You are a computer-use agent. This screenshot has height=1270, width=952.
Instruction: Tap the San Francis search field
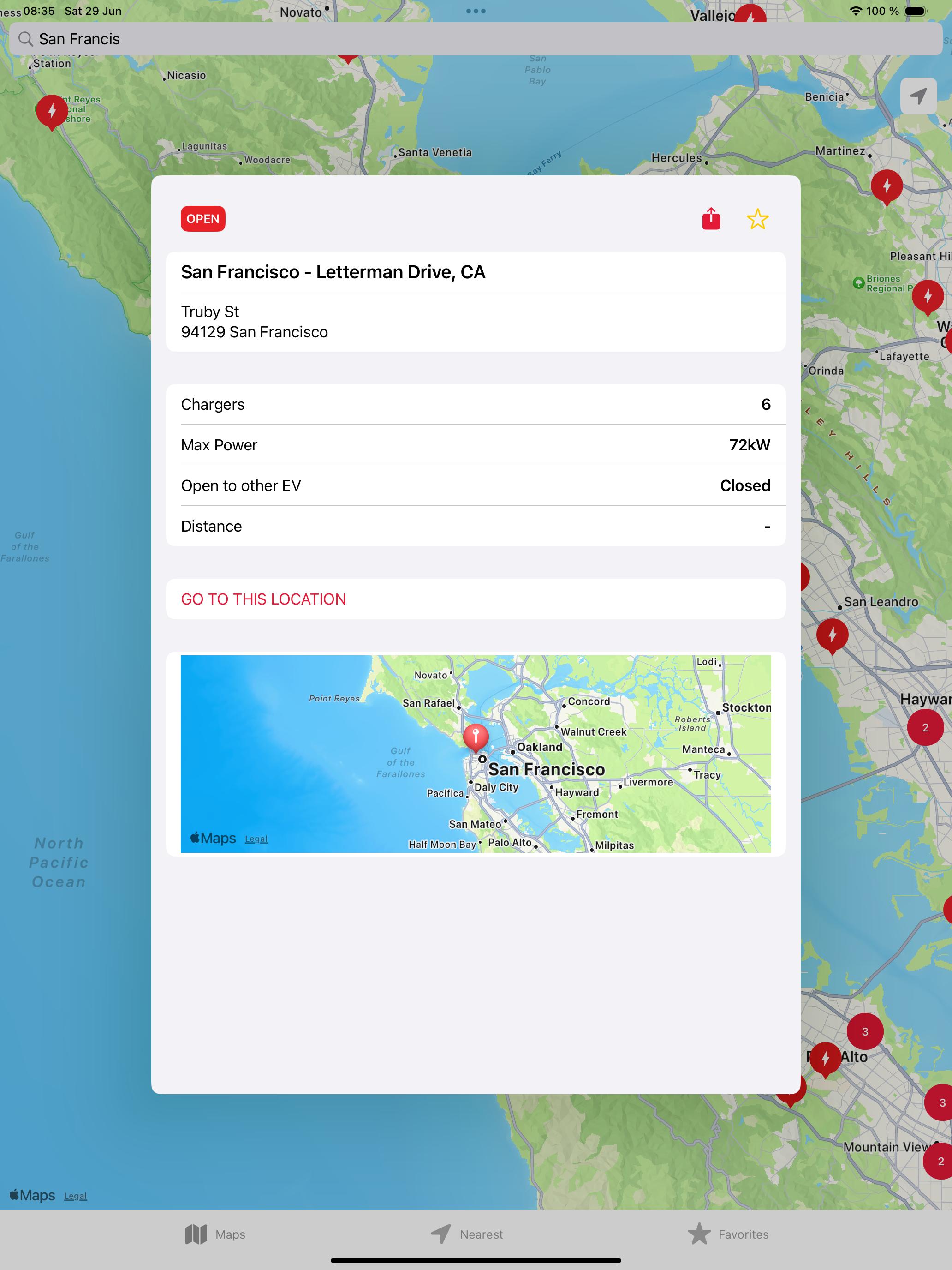coord(476,39)
